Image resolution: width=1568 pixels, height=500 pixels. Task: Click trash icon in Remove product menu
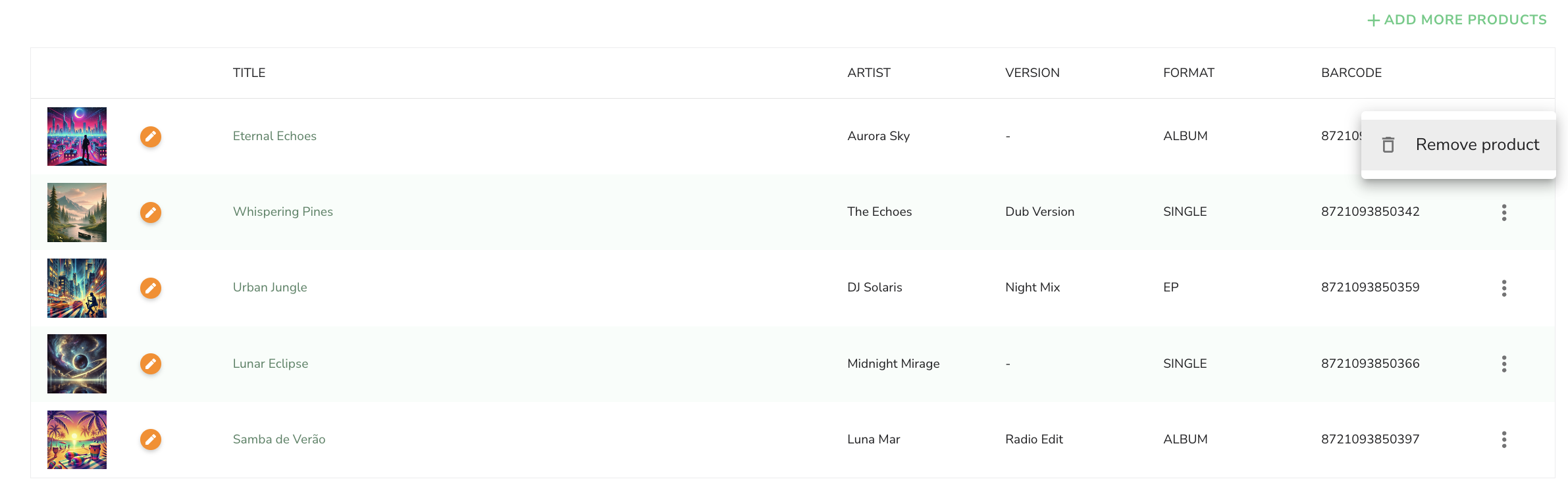click(x=1388, y=145)
